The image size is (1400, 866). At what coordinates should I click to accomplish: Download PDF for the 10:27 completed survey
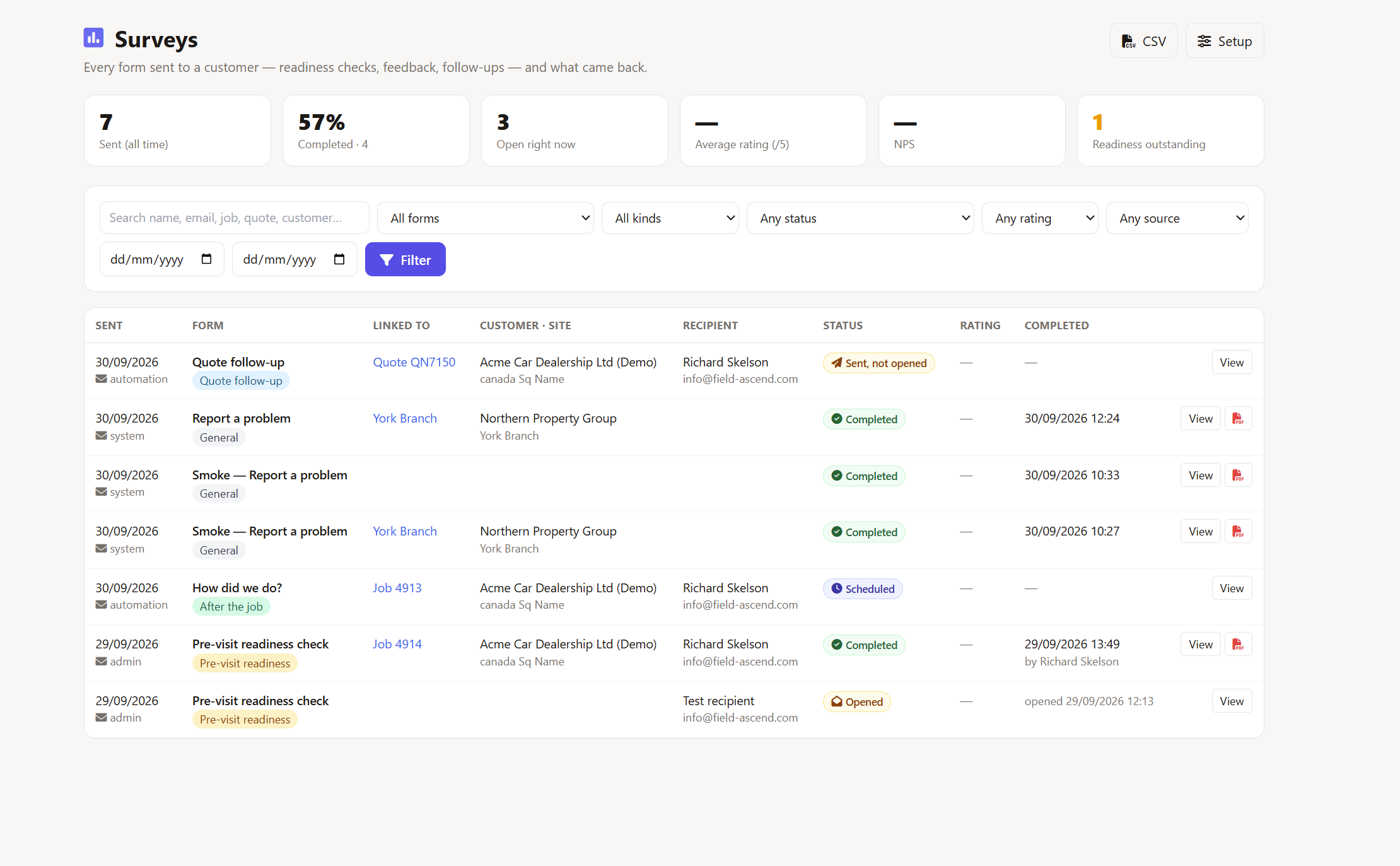tap(1238, 531)
